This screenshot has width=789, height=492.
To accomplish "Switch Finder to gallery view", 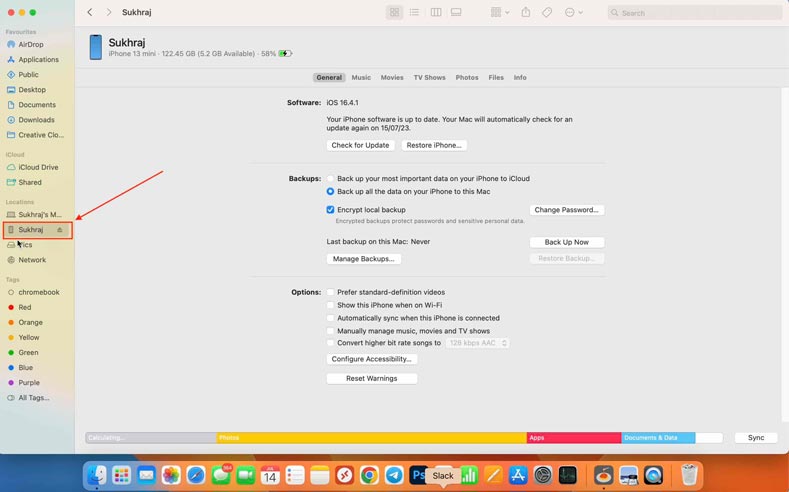I will (456, 13).
